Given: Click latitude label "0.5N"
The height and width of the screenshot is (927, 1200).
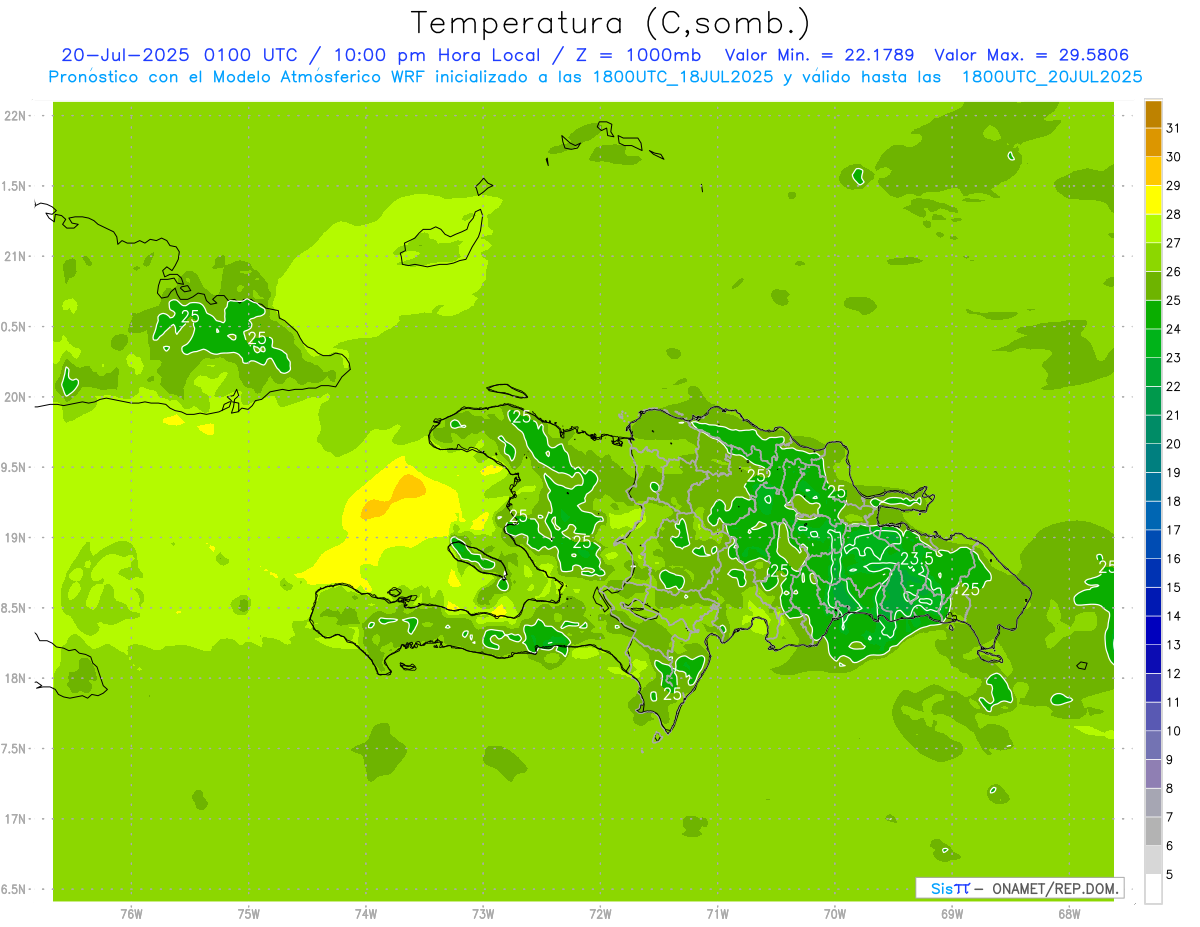Looking at the screenshot, I should (14, 327).
